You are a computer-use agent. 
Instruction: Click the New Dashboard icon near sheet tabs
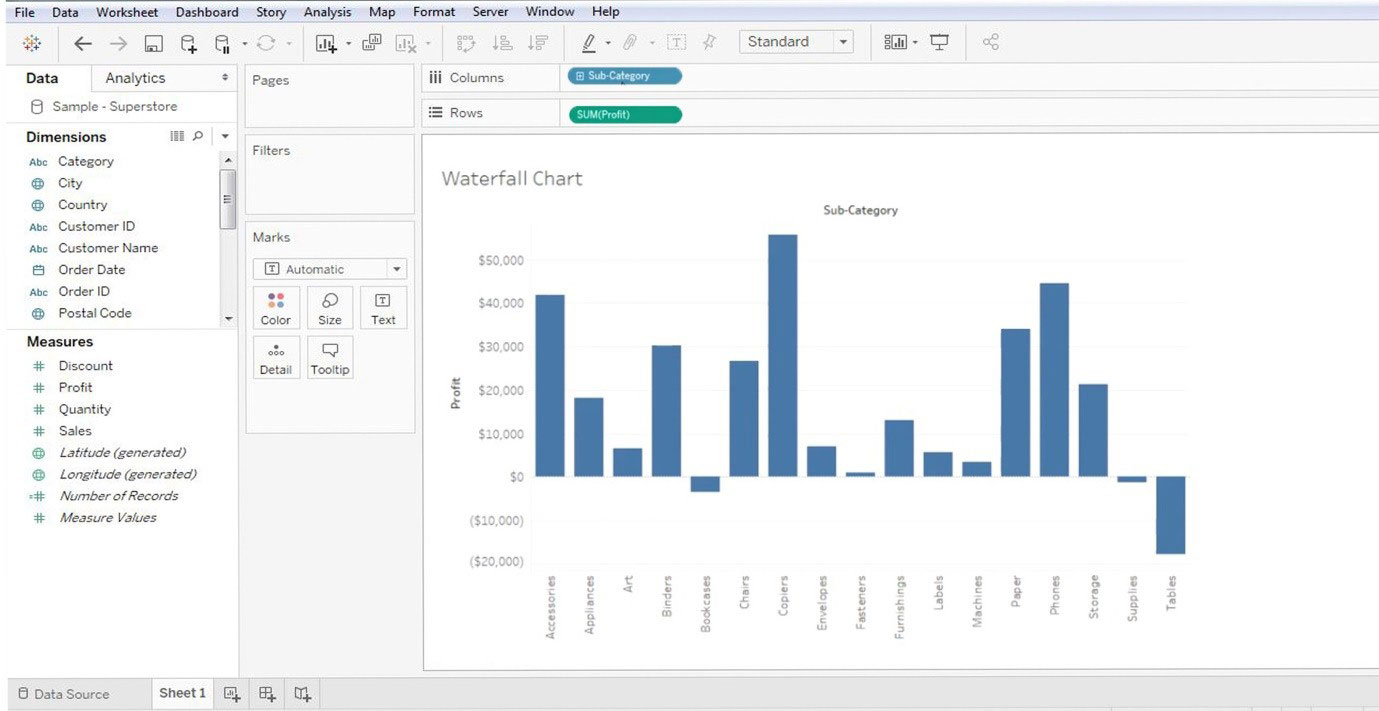click(266, 693)
